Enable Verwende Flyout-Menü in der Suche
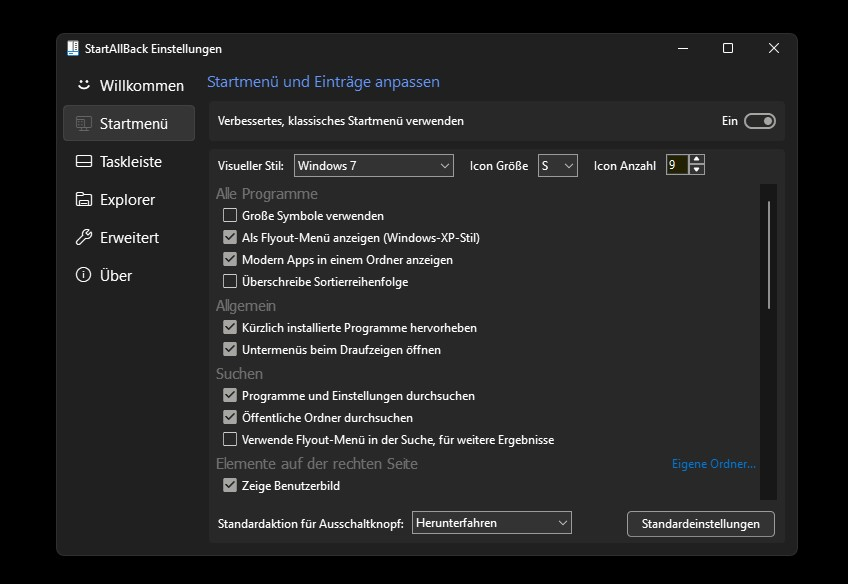 pos(230,439)
